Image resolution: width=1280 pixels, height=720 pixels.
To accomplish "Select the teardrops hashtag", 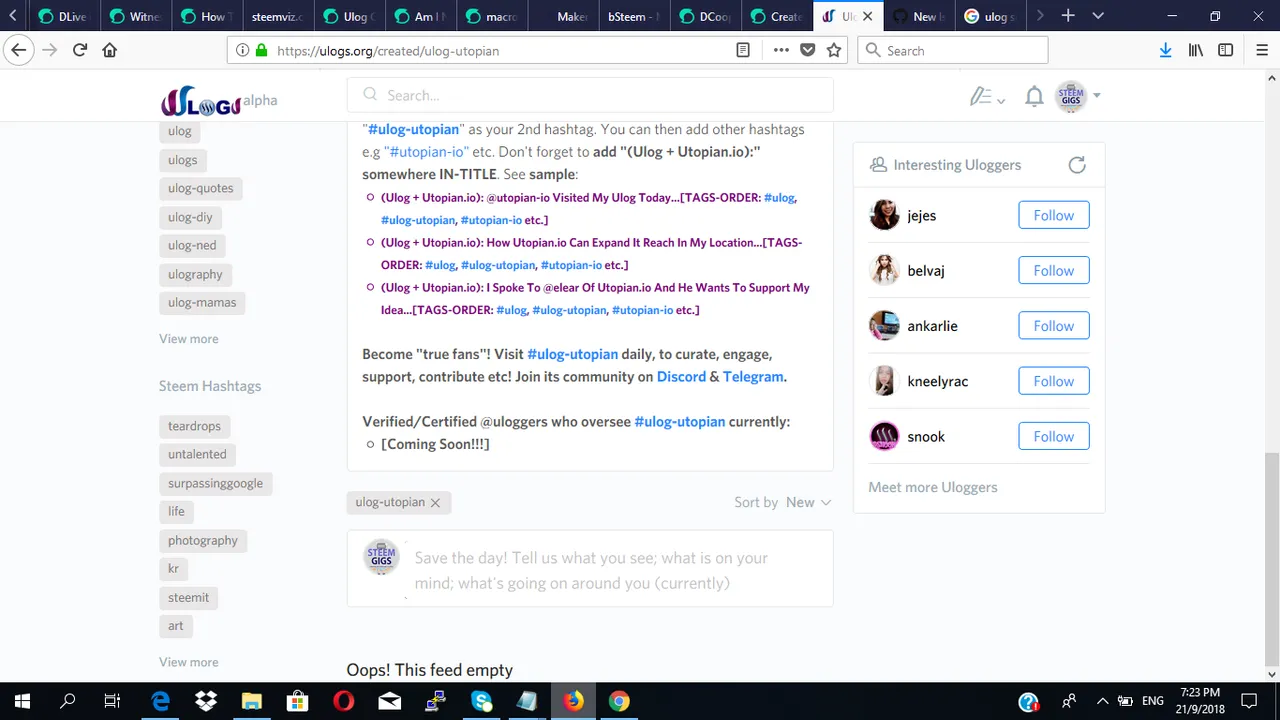I will [x=194, y=426].
